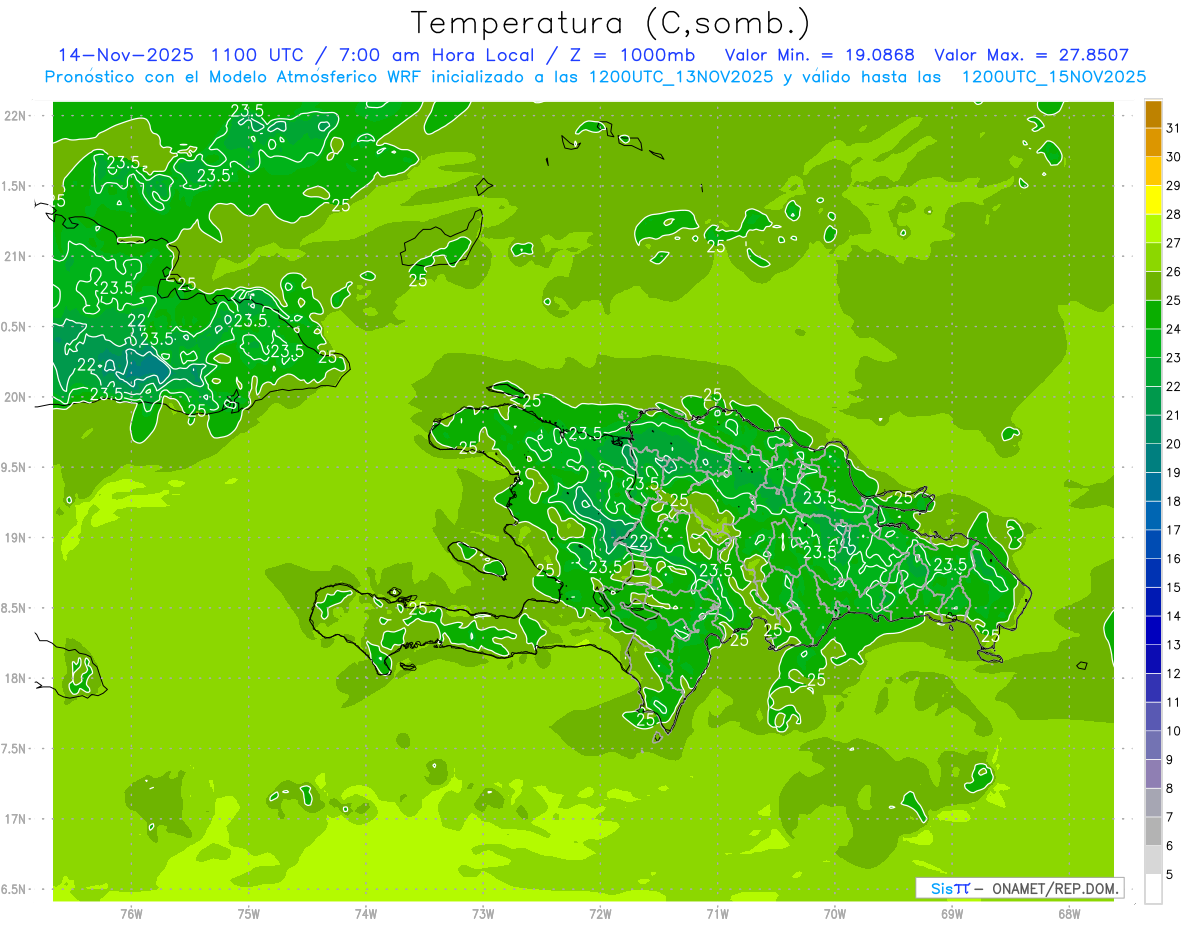Click the 68W longitude axis label
1200x927 pixels.
tap(1069, 914)
